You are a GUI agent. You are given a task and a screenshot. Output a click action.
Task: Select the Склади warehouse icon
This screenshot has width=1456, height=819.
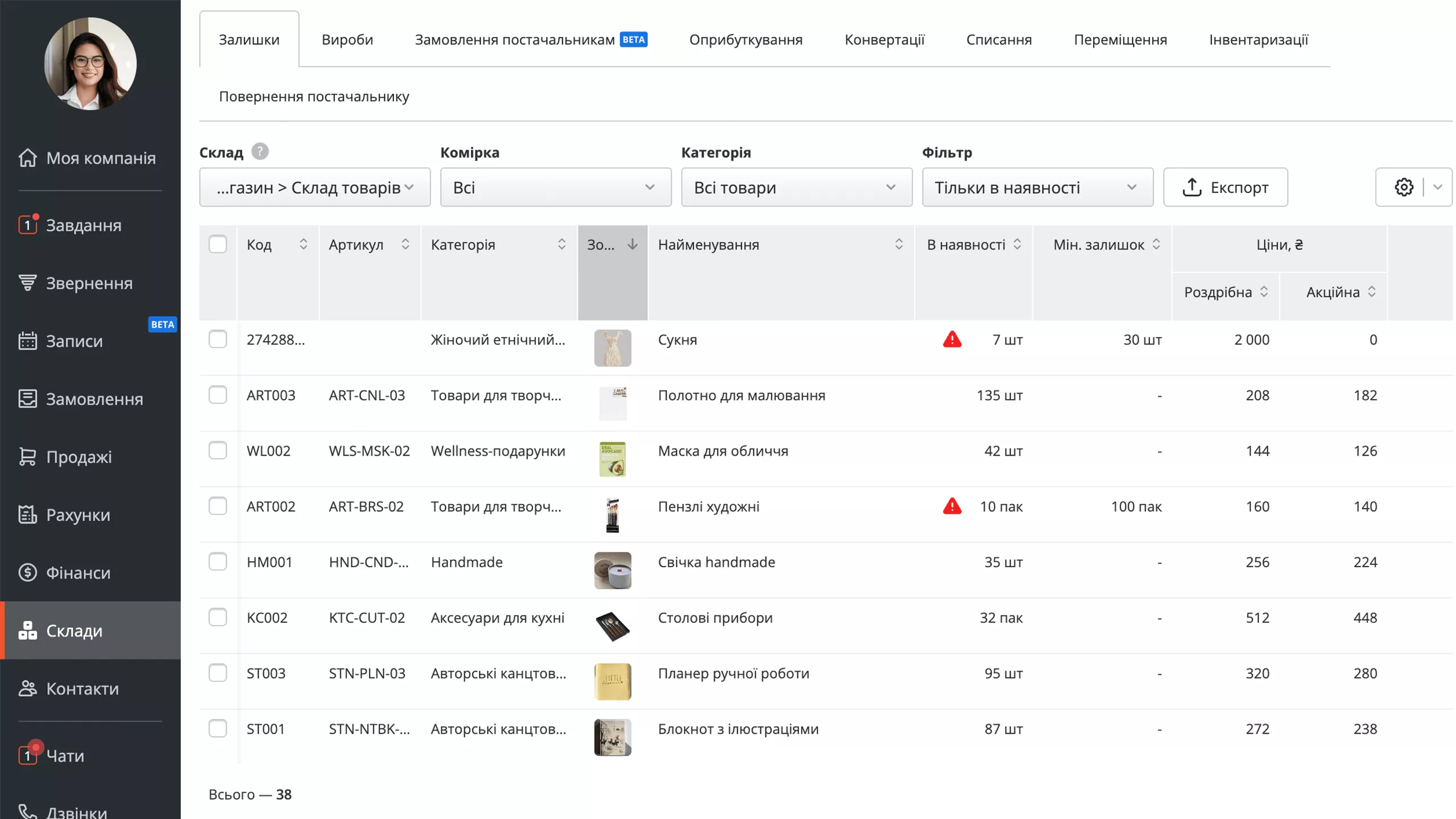pos(27,630)
